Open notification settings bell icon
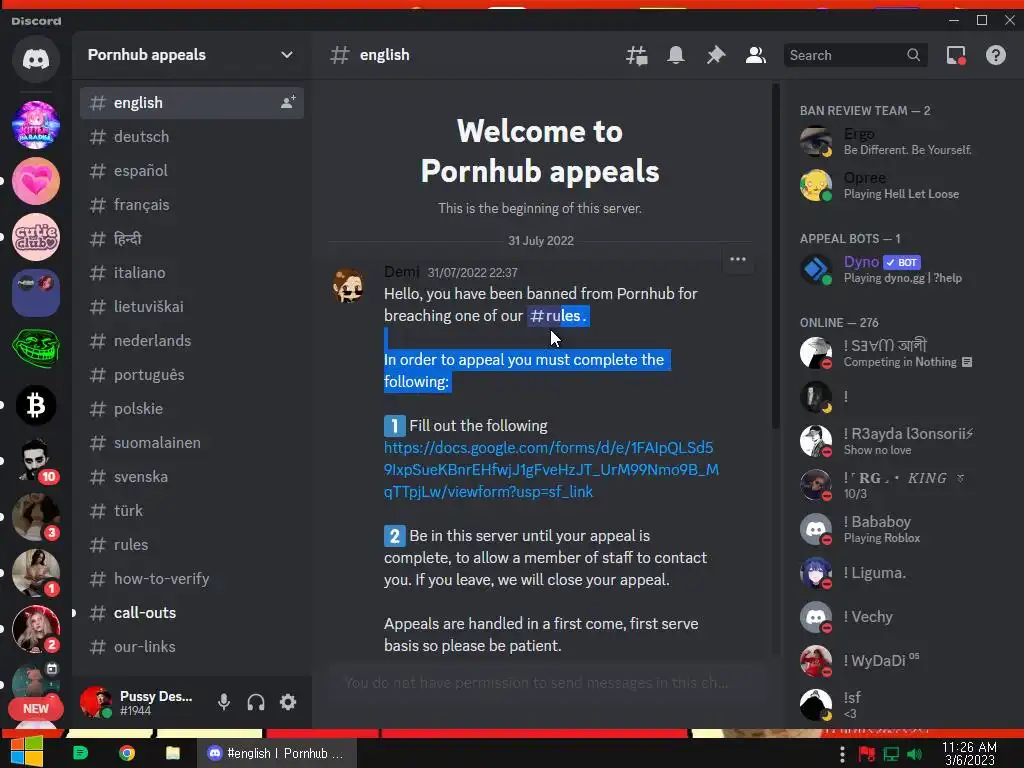Viewport: 1024px width, 768px height. coord(676,56)
